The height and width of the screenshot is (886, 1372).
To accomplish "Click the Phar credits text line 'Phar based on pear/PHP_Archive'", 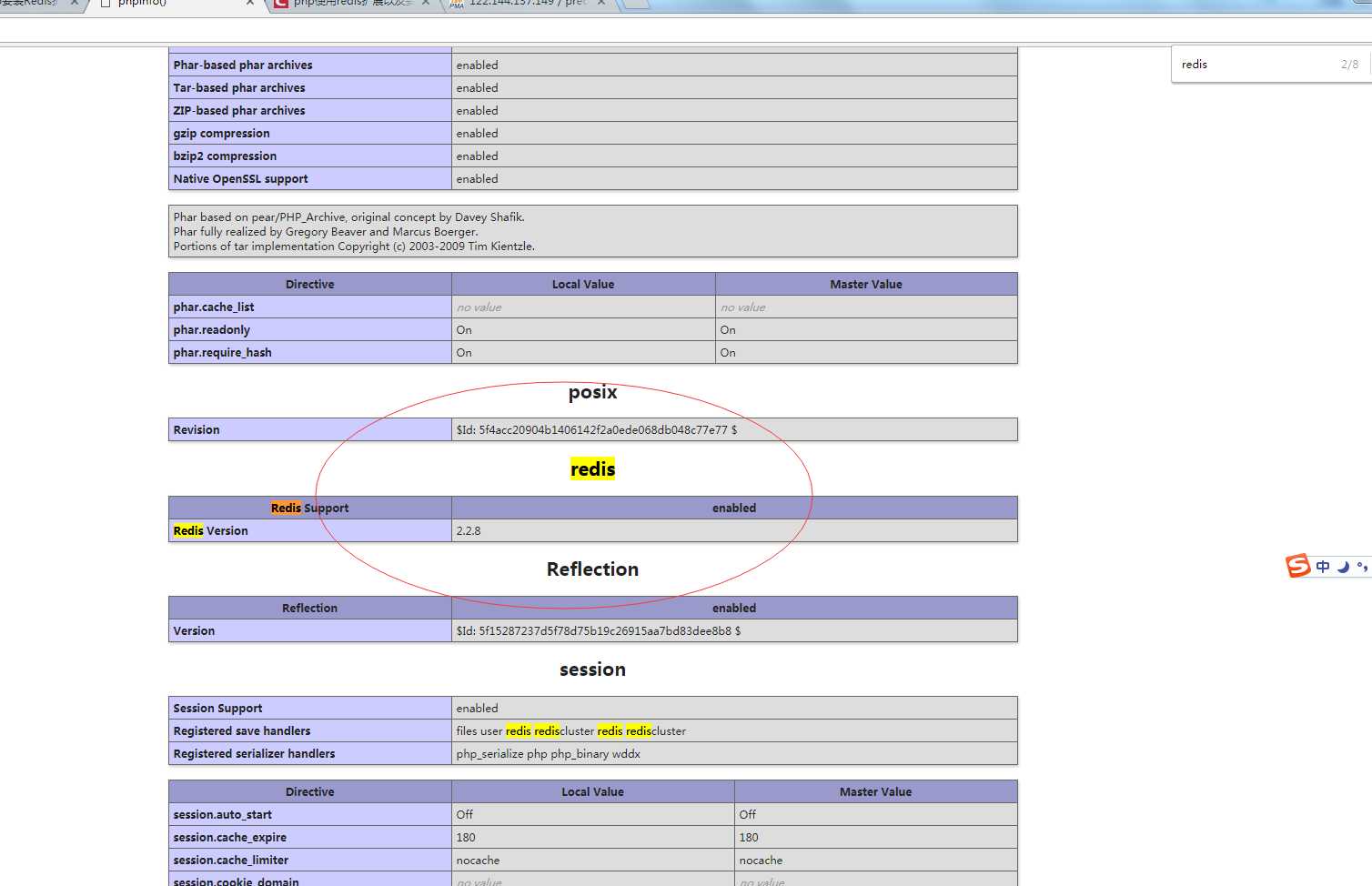I will [349, 216].
